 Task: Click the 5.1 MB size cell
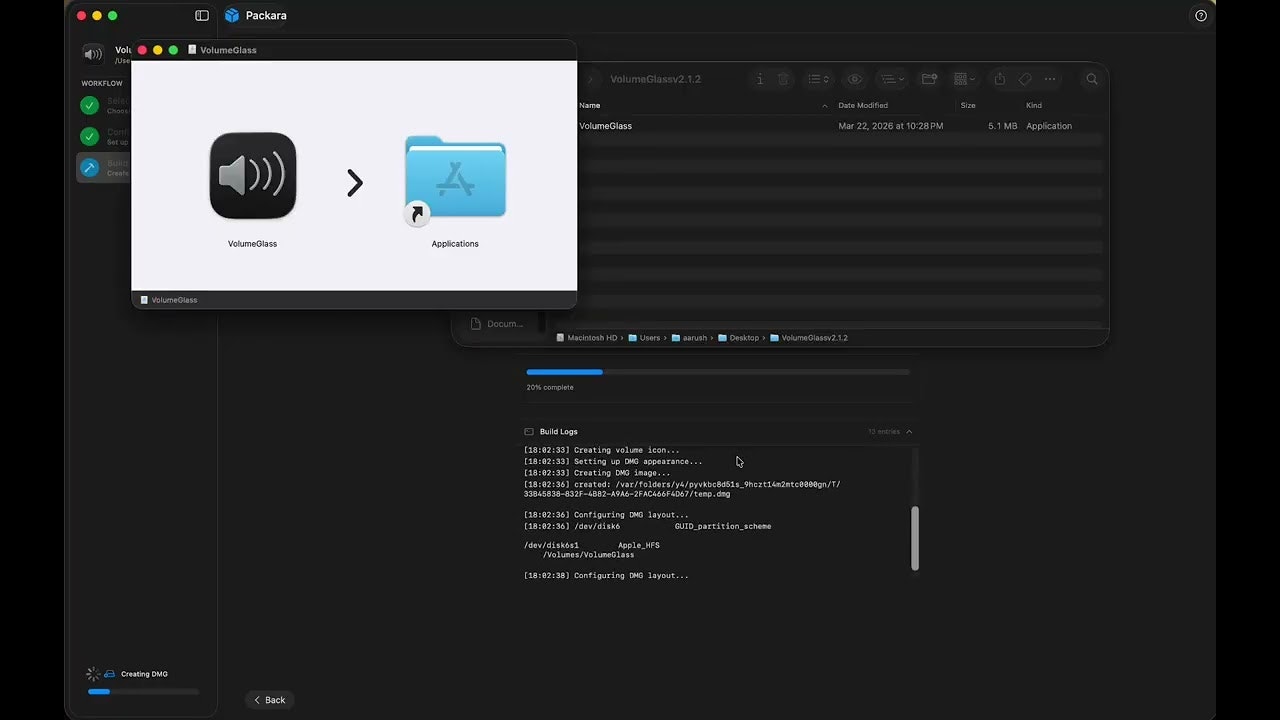coord(1002,126)
